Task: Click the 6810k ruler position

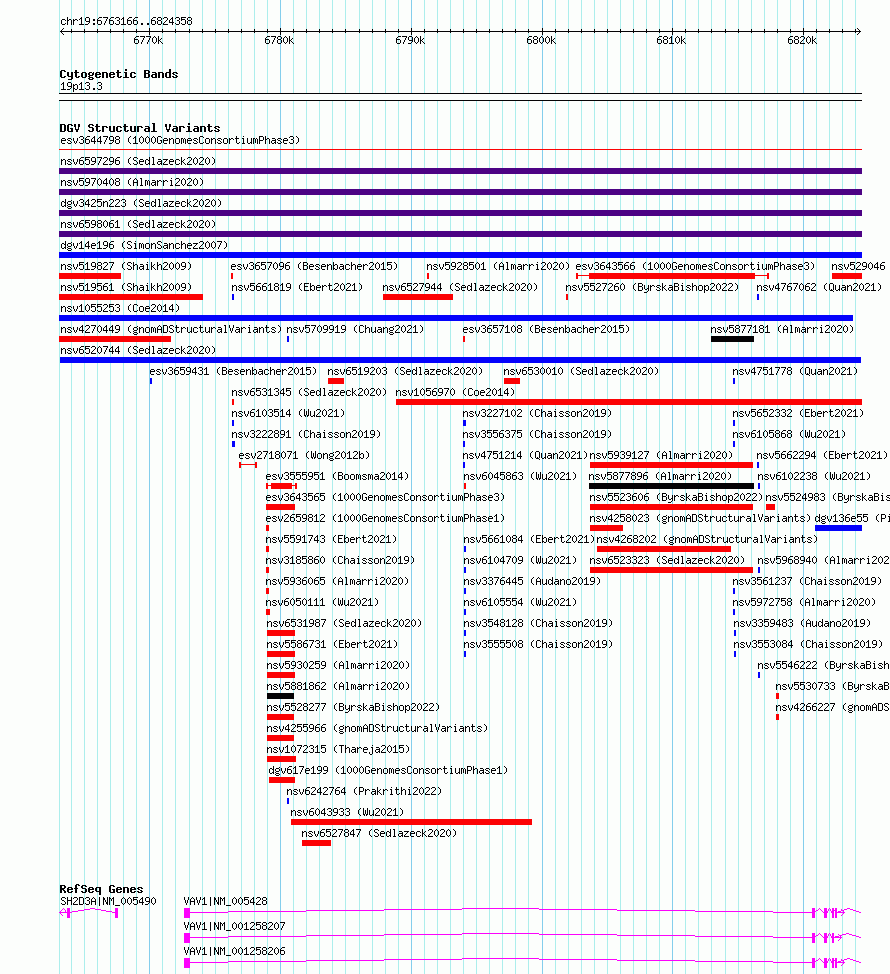Action: tap(671, 40)
